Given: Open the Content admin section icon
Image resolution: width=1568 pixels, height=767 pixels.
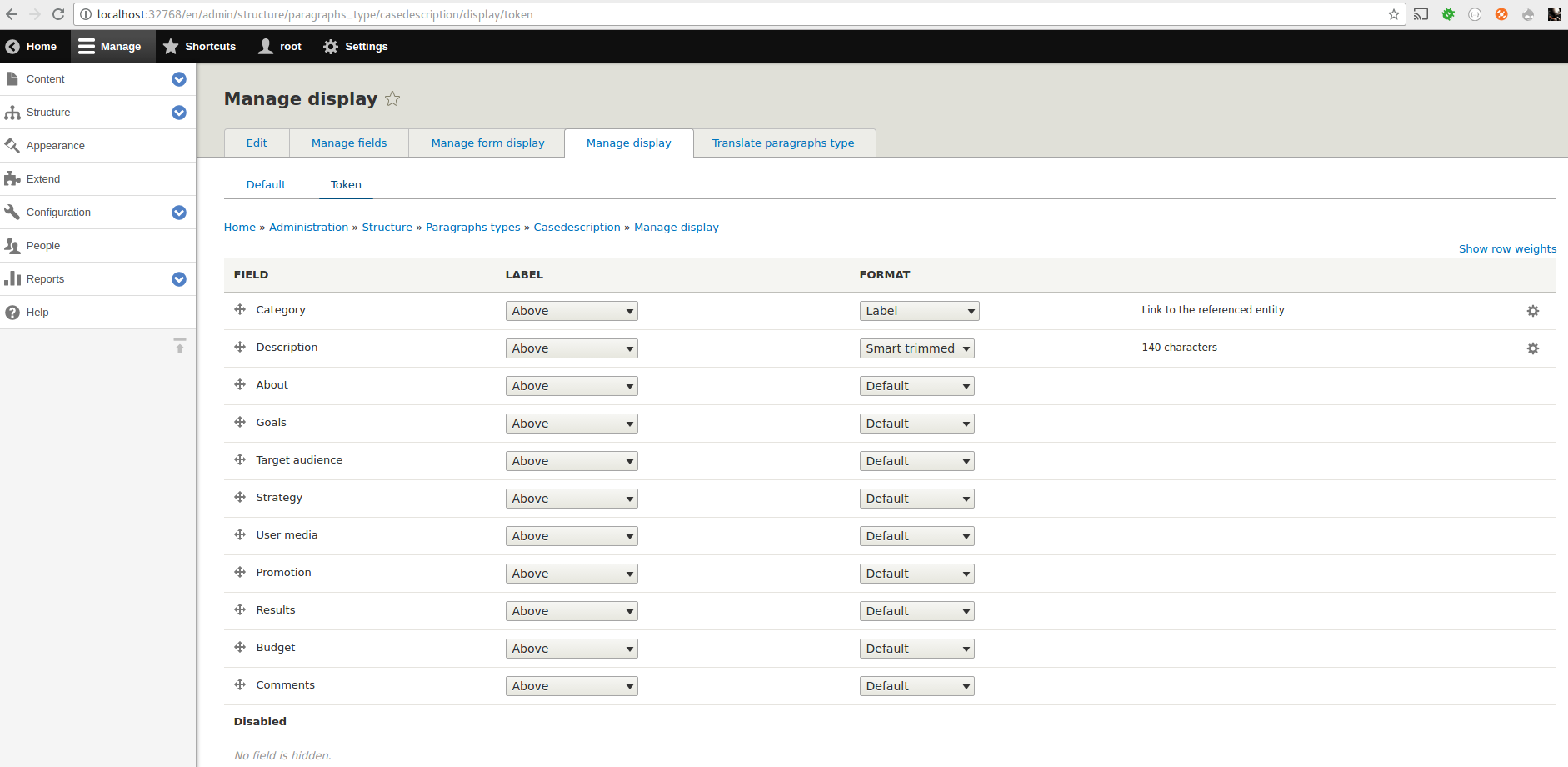Looking at the screenshot, I should (14, 78).
